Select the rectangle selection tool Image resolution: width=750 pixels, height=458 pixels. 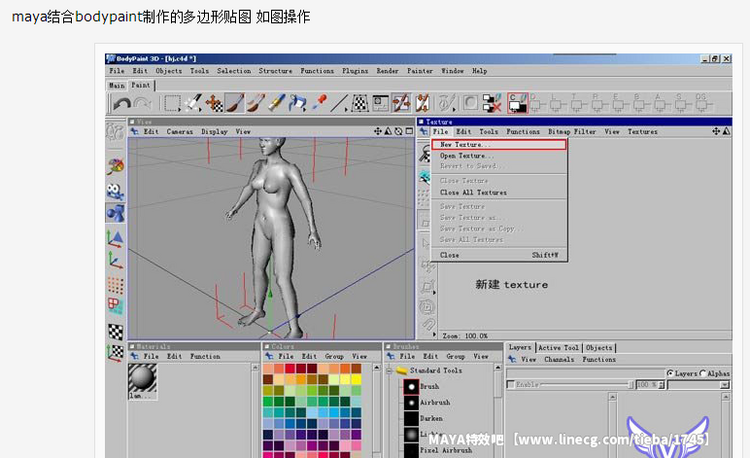point(172,103)
